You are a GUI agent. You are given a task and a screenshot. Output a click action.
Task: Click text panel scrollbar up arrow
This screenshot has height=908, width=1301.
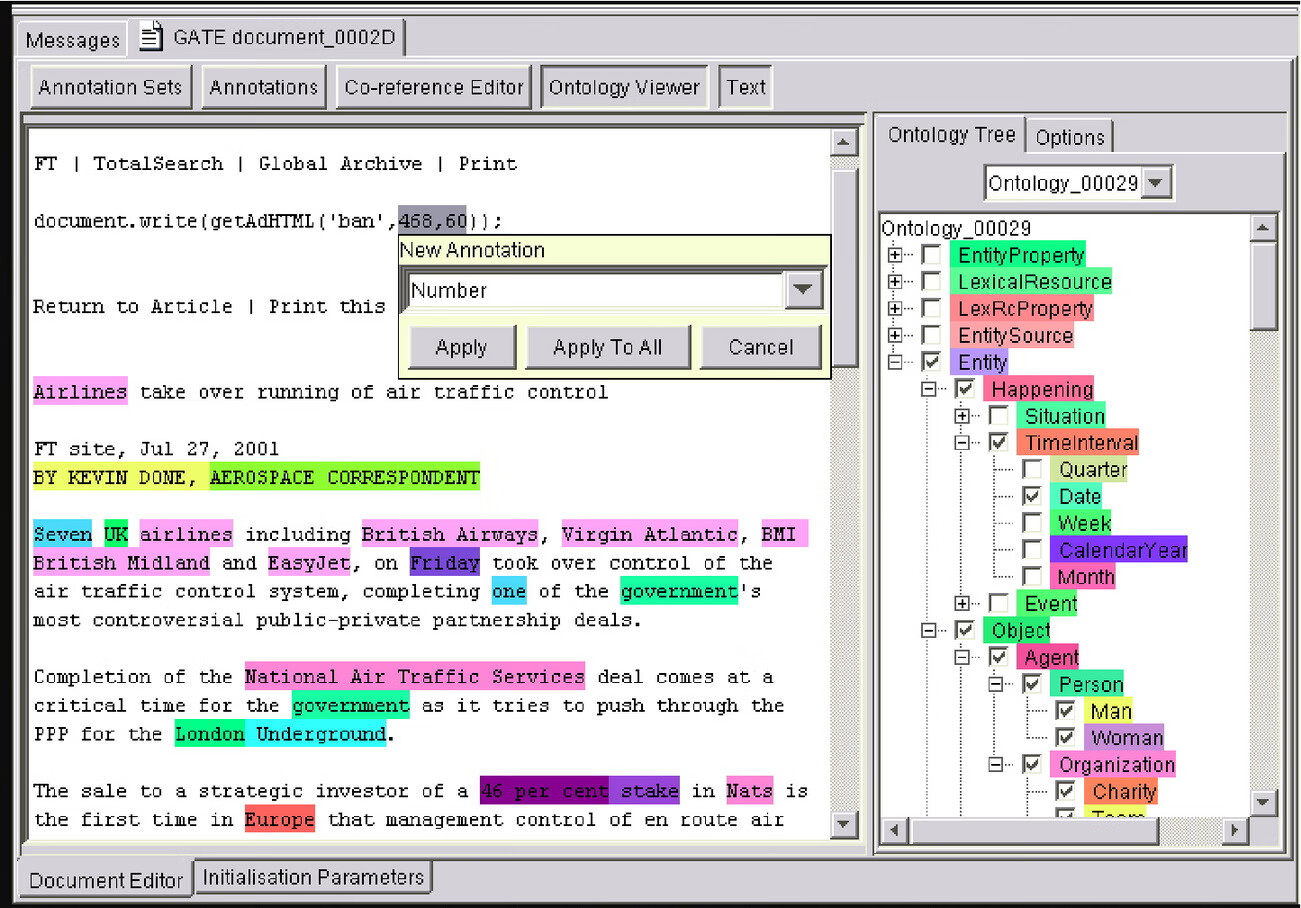(x=845, y=143)
